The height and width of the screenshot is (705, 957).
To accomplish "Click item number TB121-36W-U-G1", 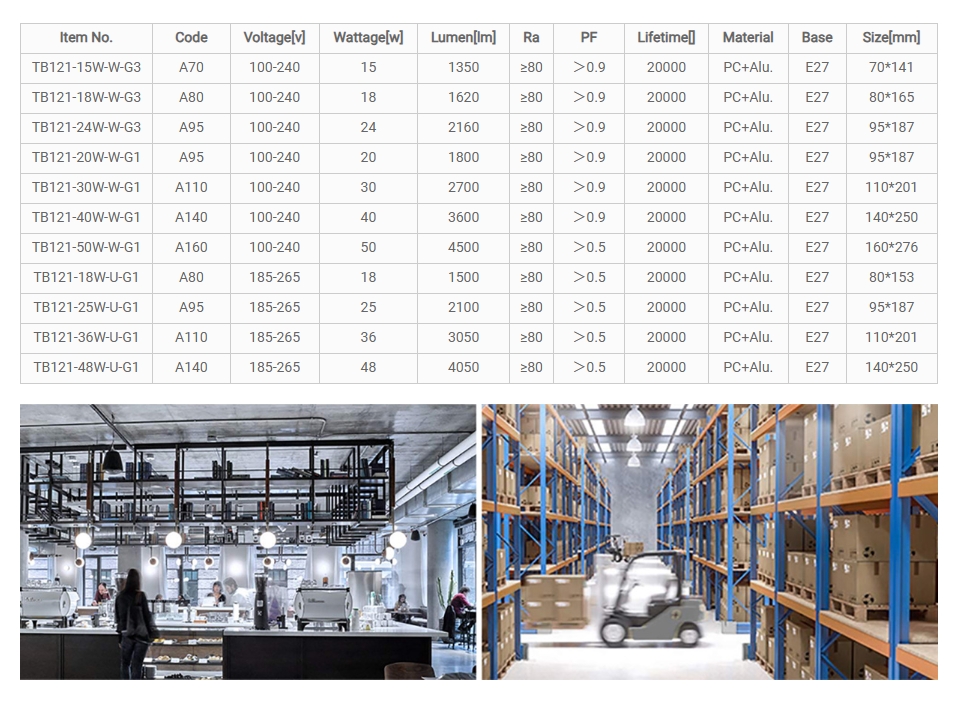I will pyautogui.click(x=86, y=337).
